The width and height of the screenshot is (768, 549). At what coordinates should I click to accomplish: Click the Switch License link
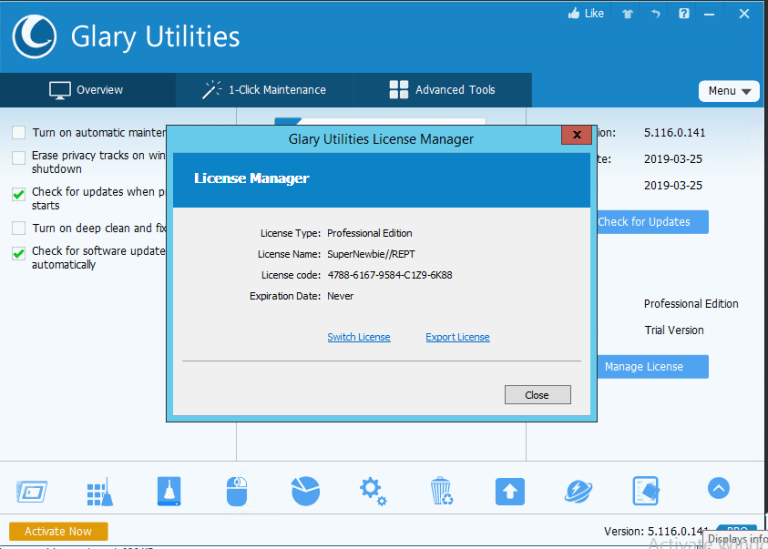[x=359, y=337]
